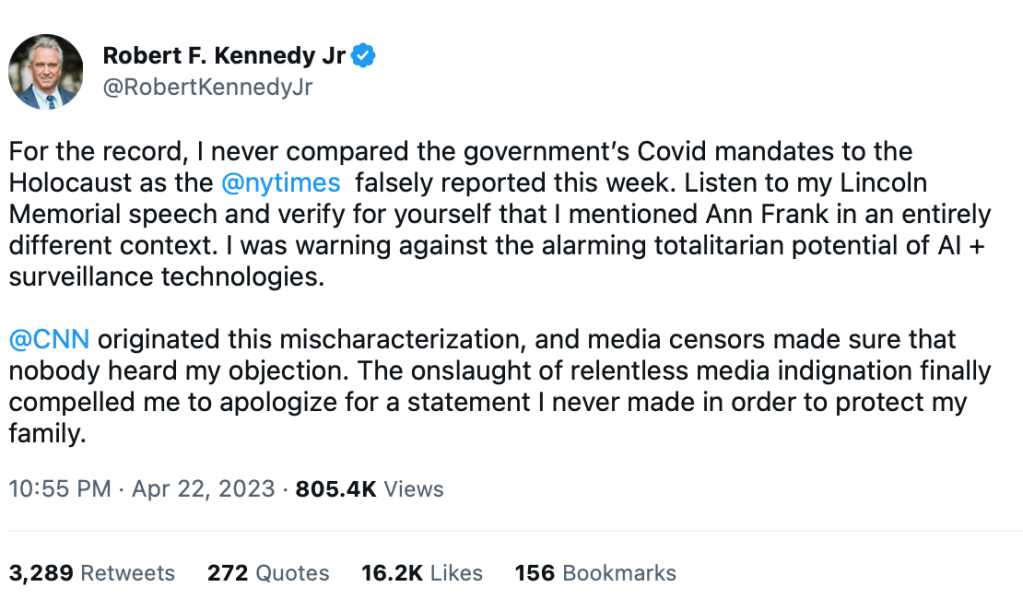This screenshot has height=599, width=1023.
Task: Open the @RobertKennedyJr handle link
Action: click(208, 88)
